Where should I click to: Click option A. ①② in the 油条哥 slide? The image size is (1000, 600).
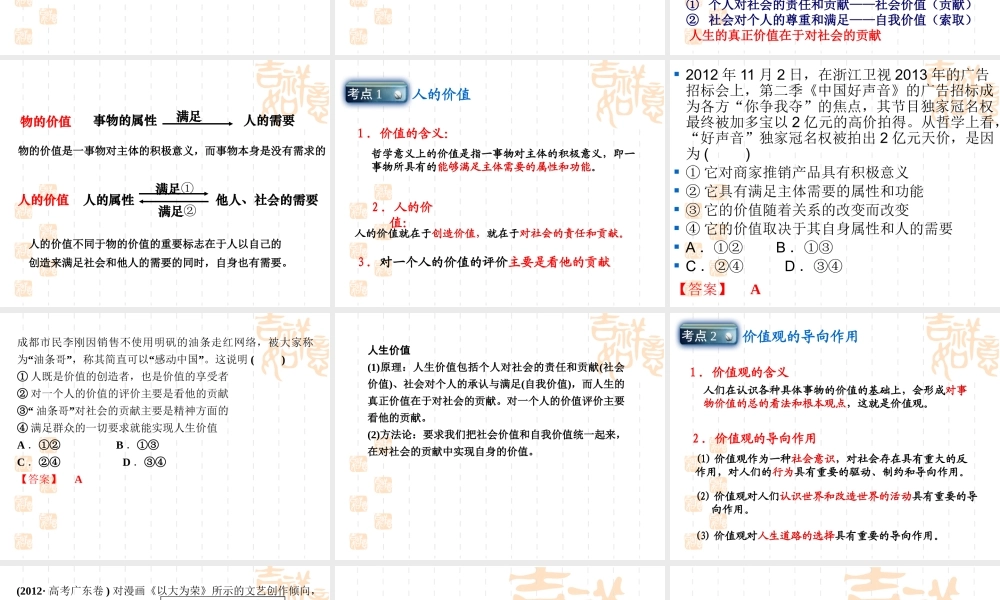39,445
